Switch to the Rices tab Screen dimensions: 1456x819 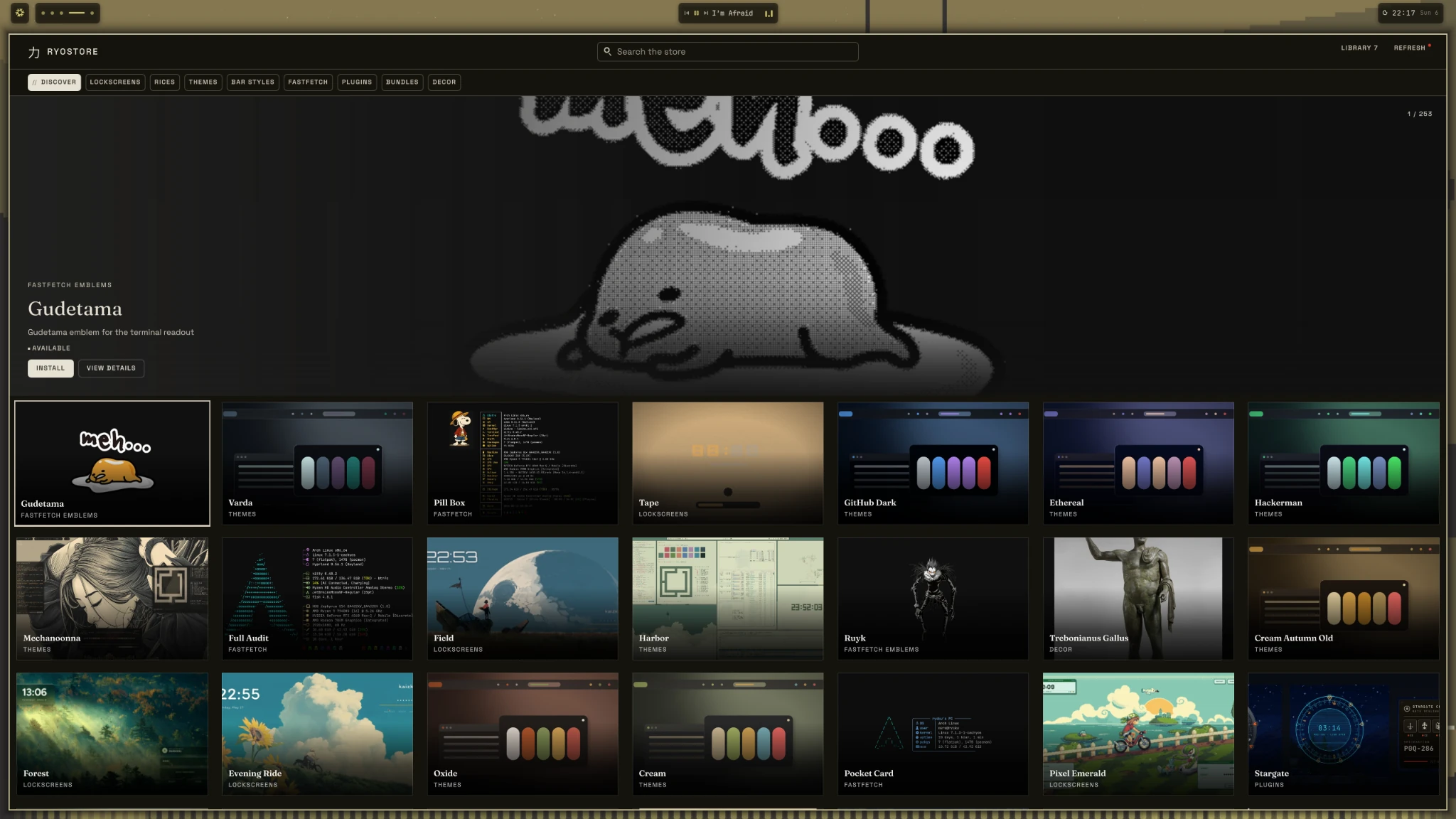click(164, 82)
